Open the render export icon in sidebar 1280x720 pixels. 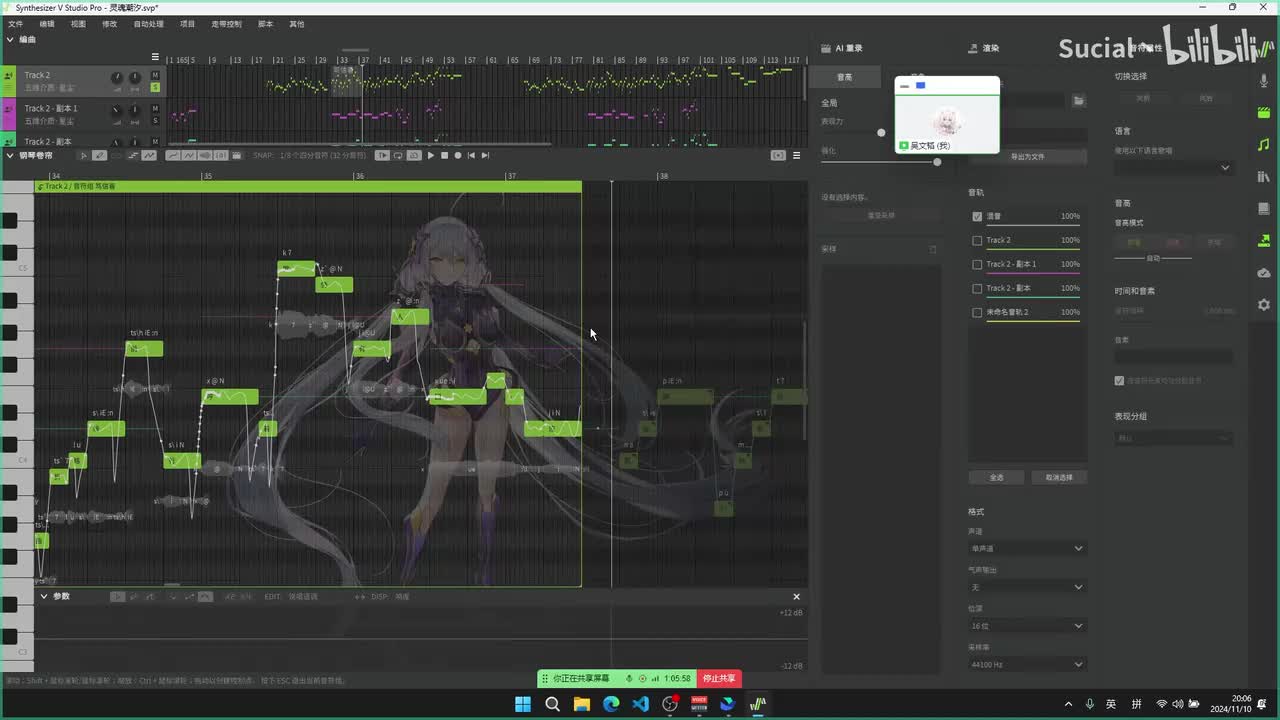(1264, 241)
